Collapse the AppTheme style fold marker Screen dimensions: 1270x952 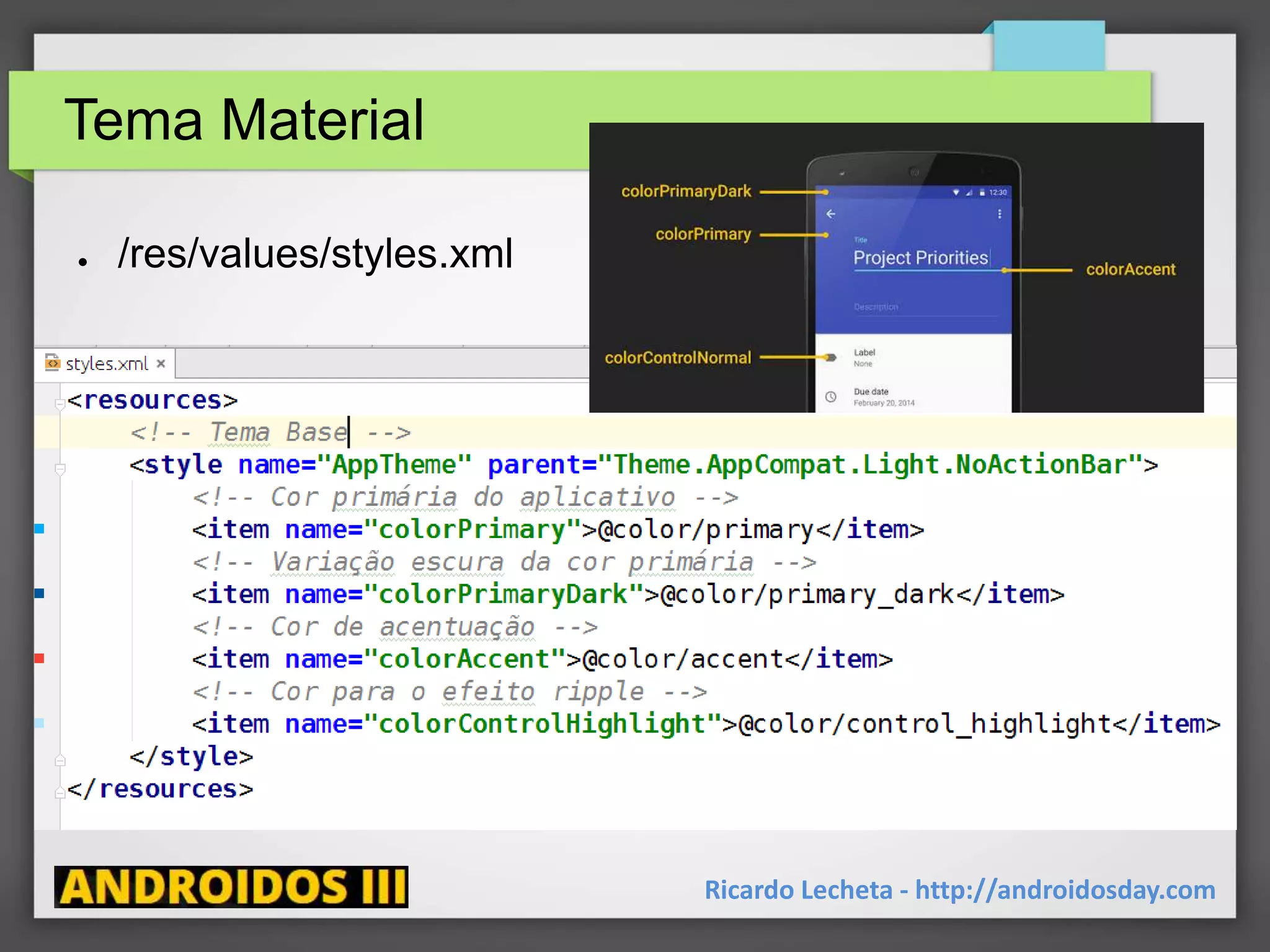[x=60, y=469]
